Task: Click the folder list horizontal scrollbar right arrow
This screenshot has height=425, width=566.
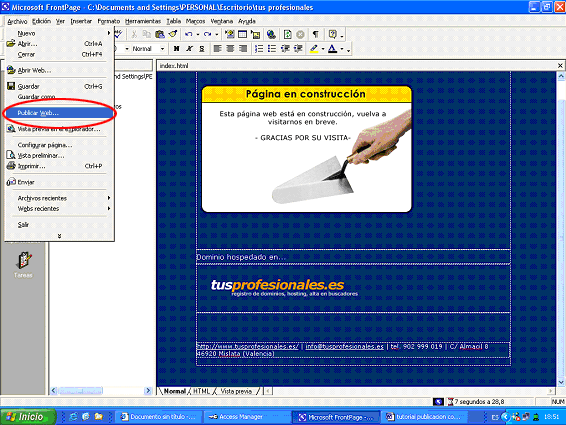Action: (148, 391)
